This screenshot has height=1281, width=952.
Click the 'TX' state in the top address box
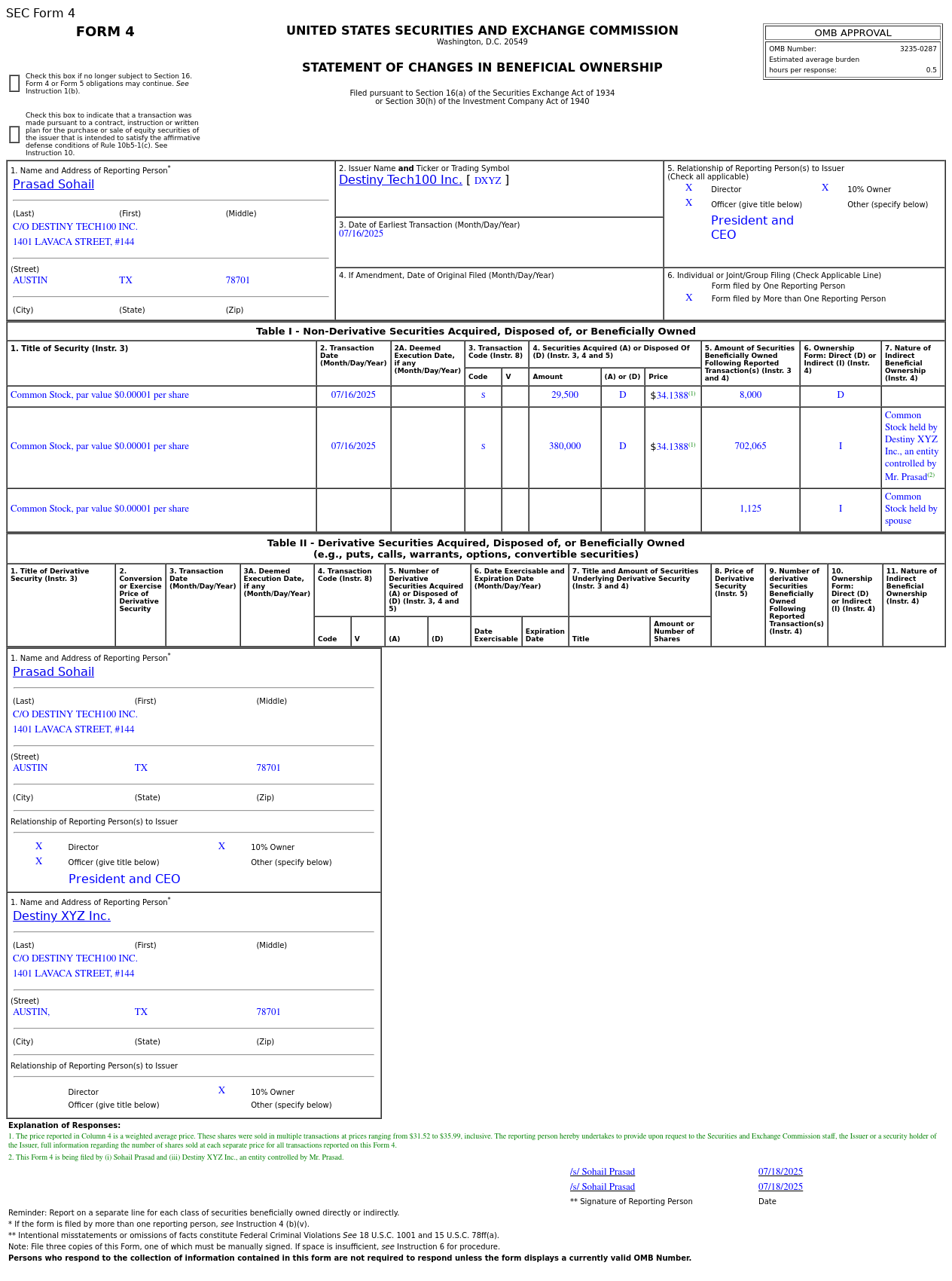point(126,280)
